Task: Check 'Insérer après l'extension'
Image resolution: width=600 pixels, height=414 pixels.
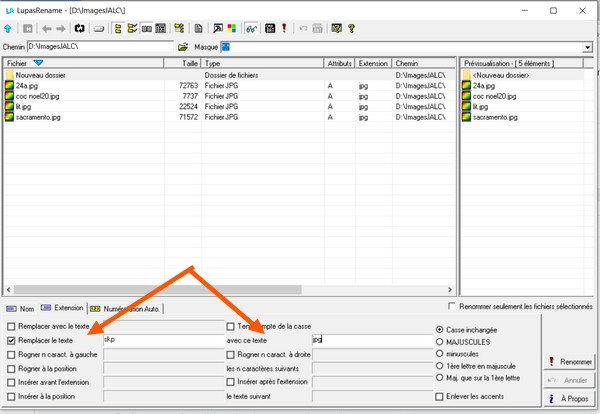Action: point(230,382)
